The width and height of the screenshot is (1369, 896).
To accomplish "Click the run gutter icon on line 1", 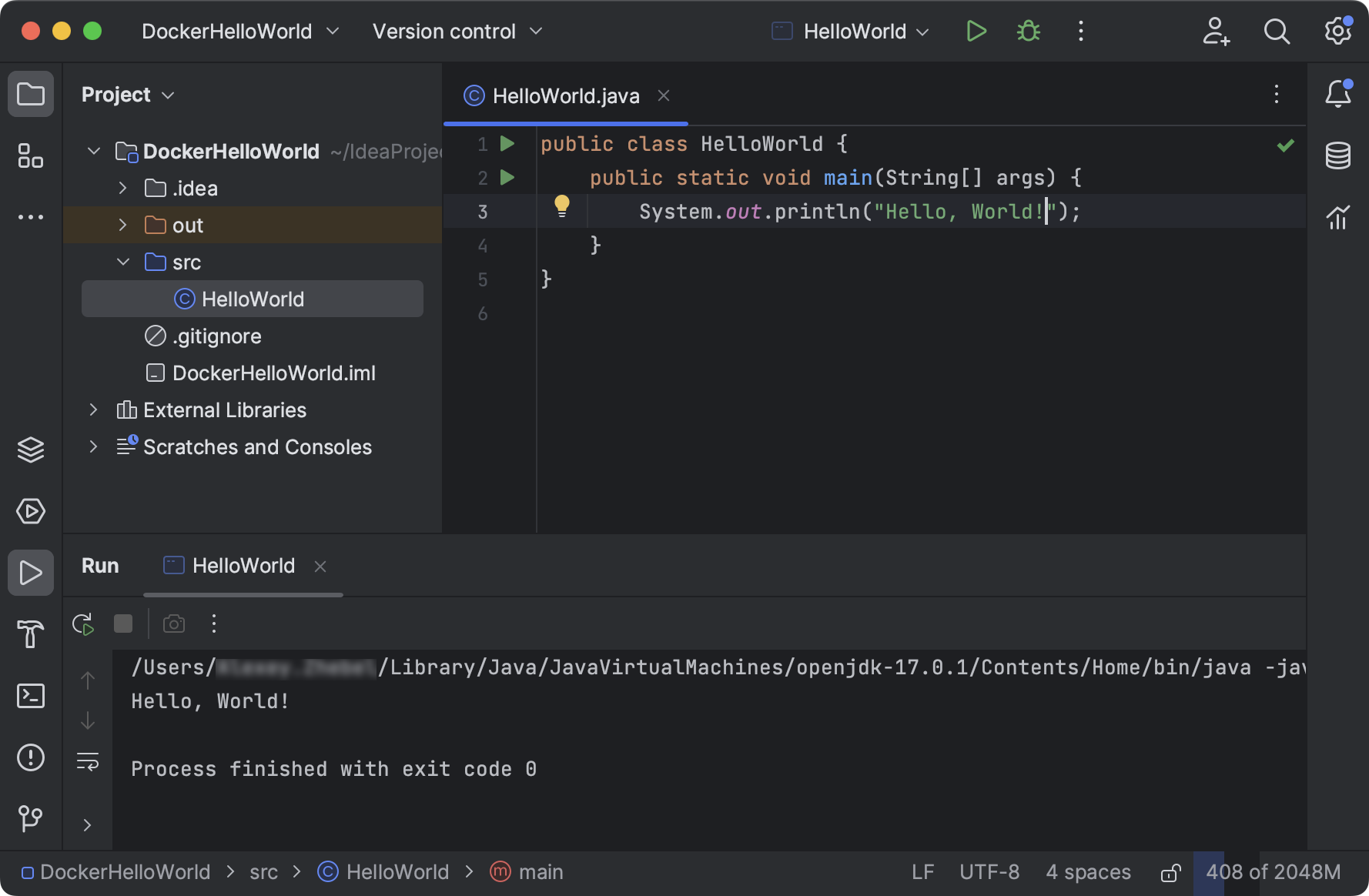I will 506,143.
